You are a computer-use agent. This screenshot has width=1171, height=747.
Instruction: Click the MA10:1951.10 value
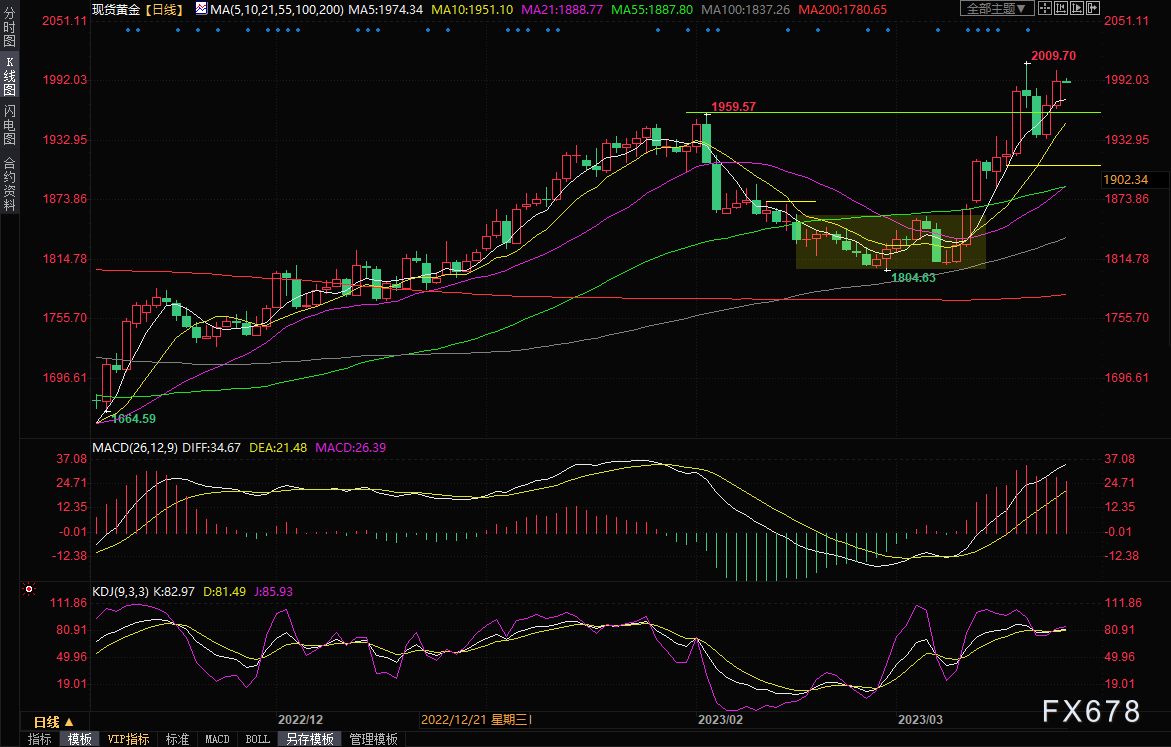click(472, 10)
